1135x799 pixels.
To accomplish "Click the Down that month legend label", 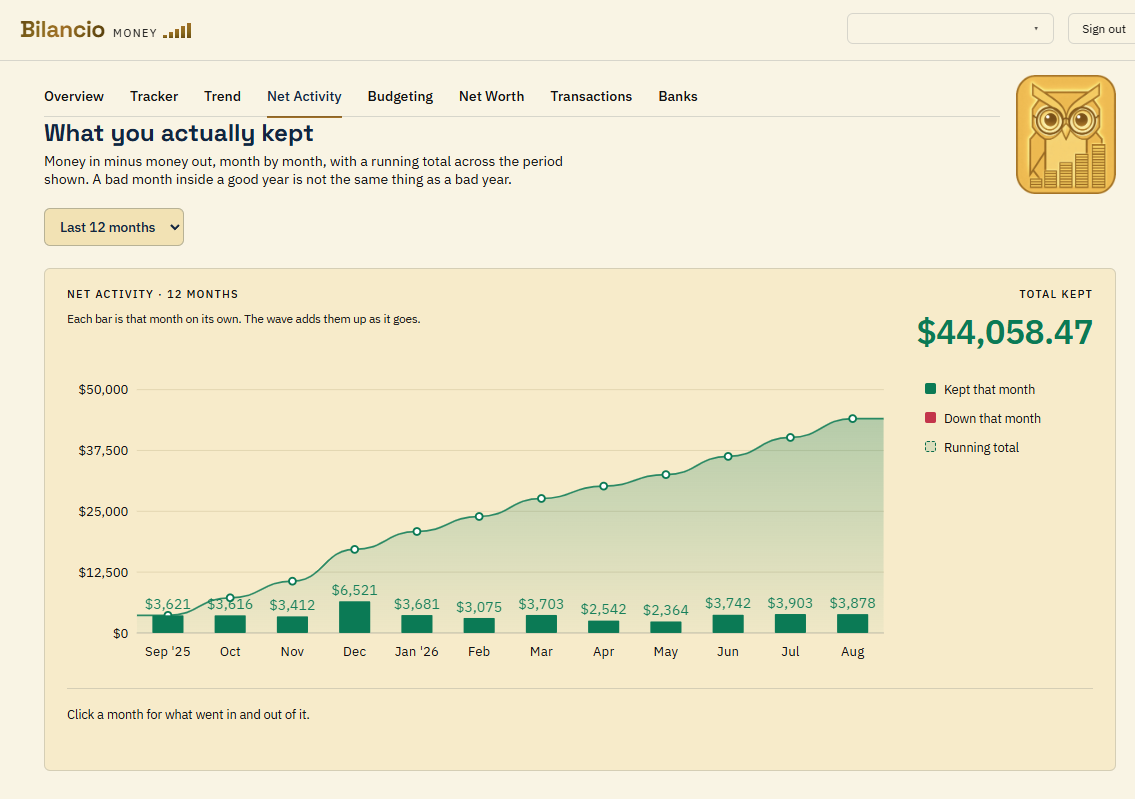I will click(x=992, y=418).
